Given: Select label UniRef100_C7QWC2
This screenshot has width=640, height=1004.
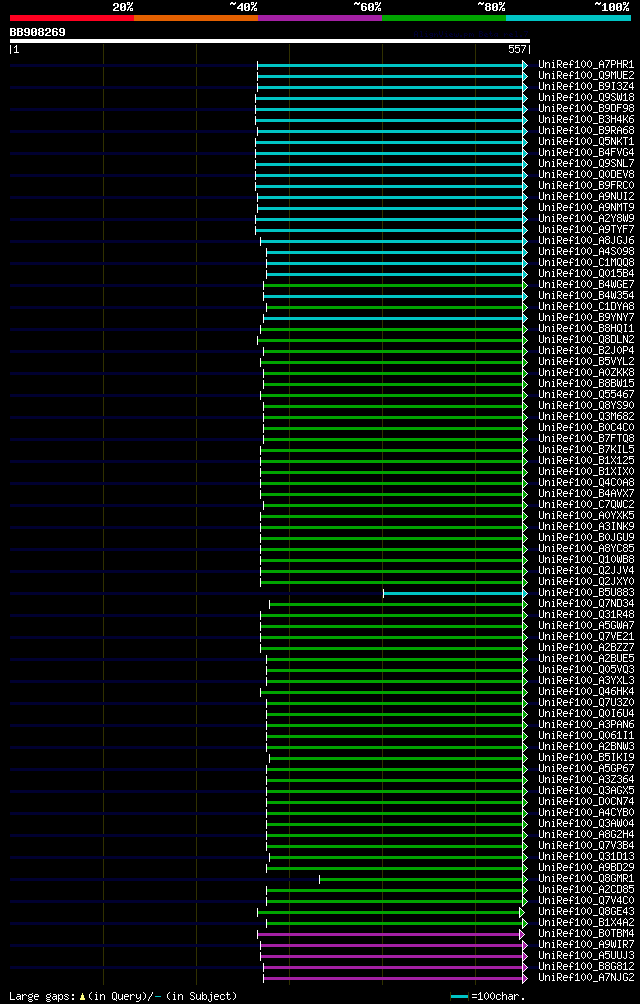Looking at the screenshot, I should tap(586, 505).
